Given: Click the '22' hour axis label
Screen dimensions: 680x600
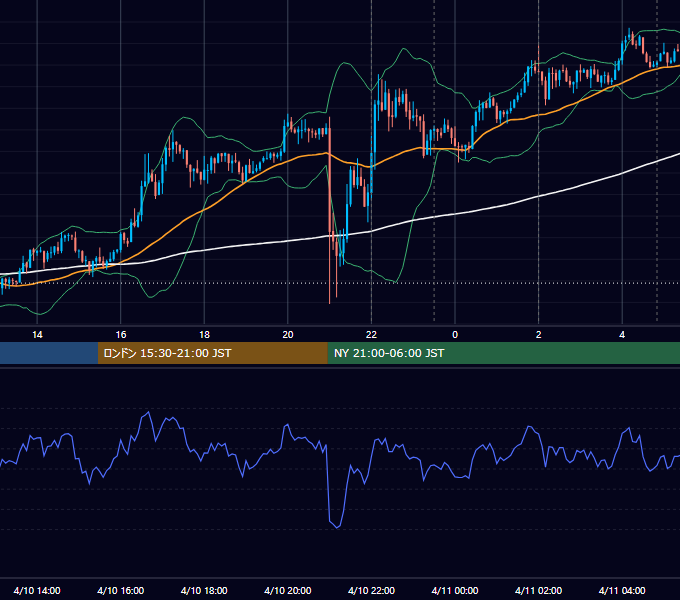Looking at the screenshot, I should coord(371,335).
